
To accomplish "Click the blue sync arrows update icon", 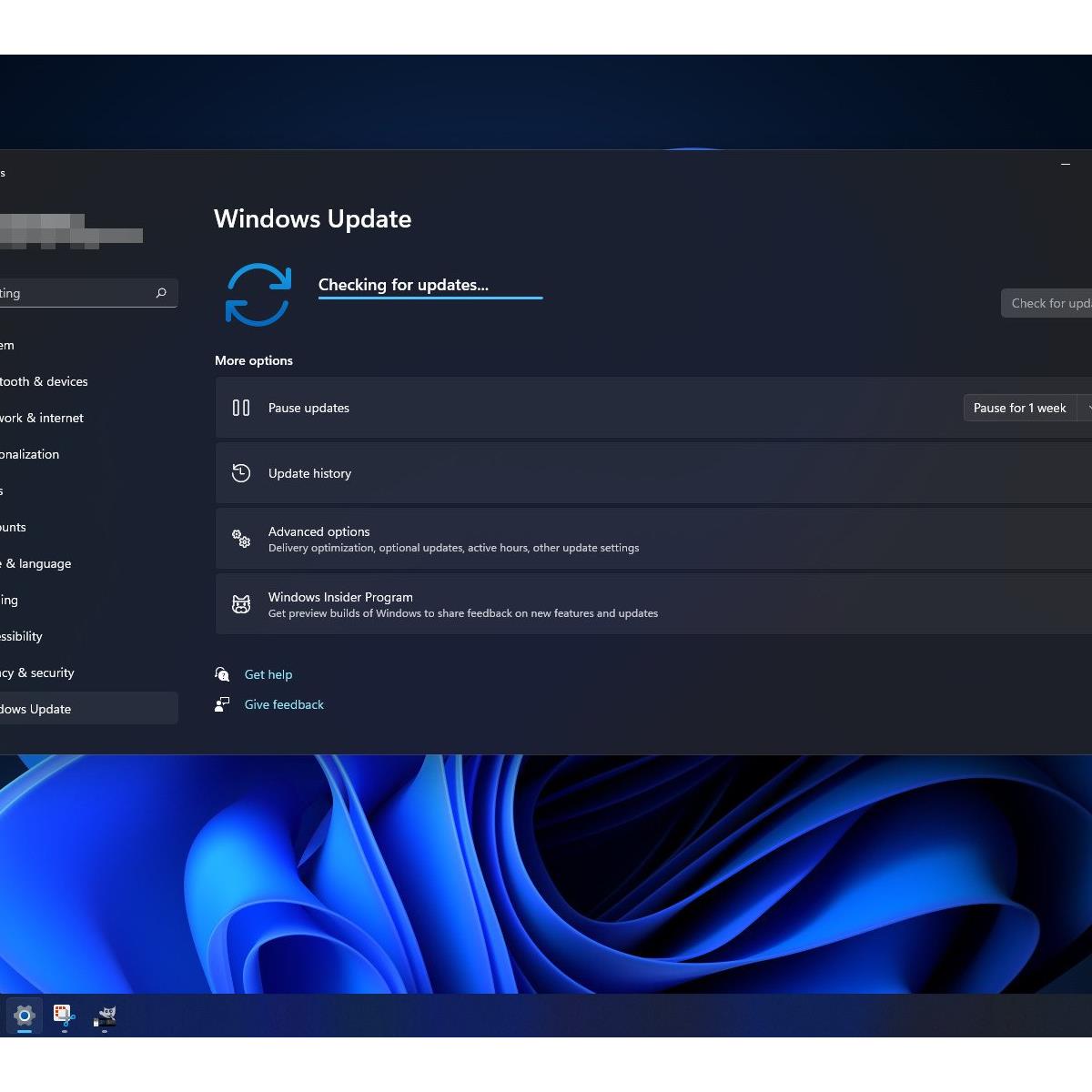I will pos(258,295).
